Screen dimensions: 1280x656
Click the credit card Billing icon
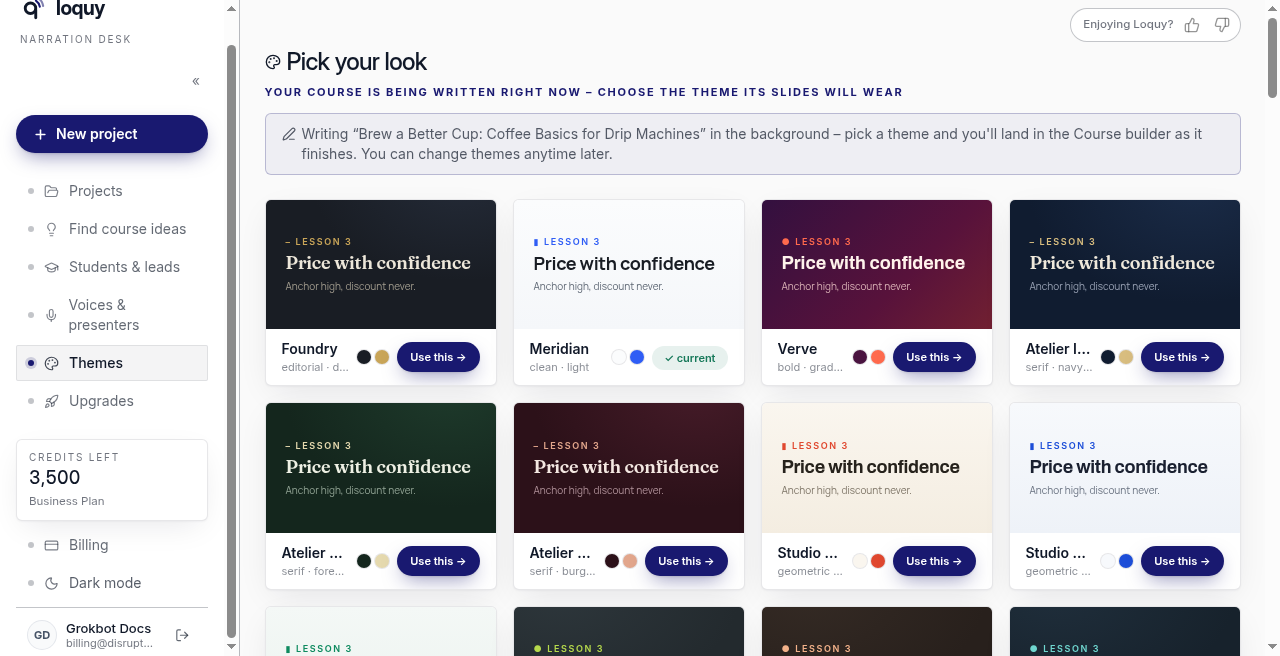[52, 545]
